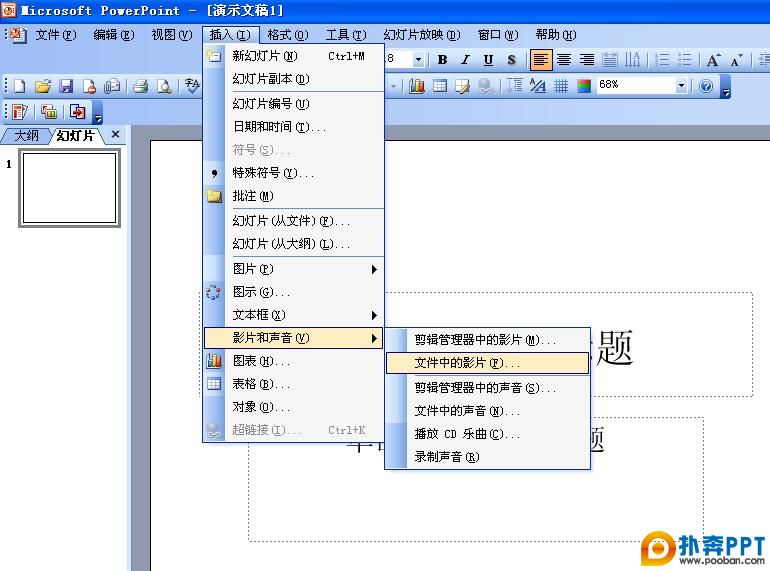Click the Color/Grayscale icon
The image size is (770, 571).
click(584, 86)
